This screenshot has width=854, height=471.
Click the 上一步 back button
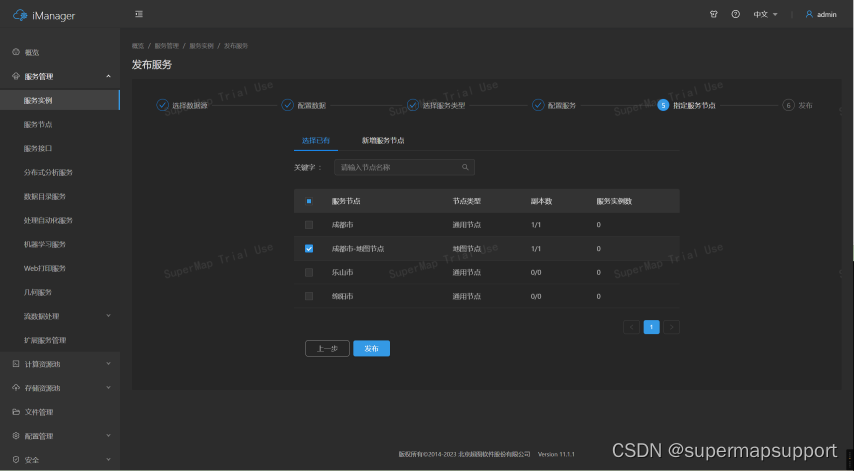pos(327,348)
